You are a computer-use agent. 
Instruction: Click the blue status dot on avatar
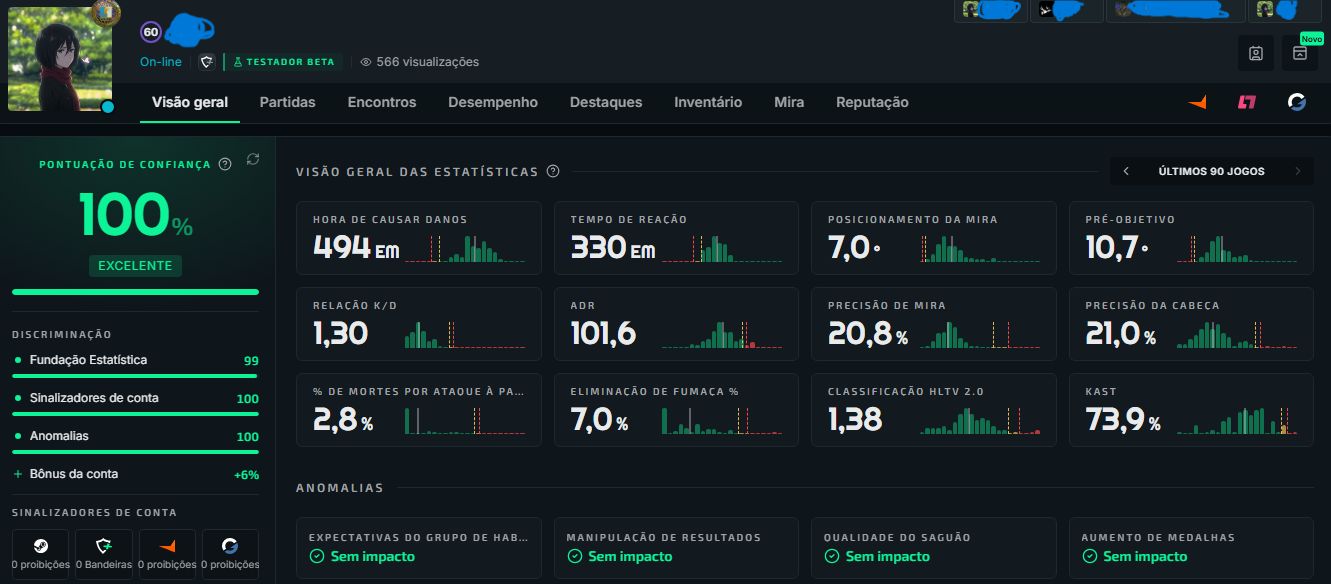coord(107,106)
